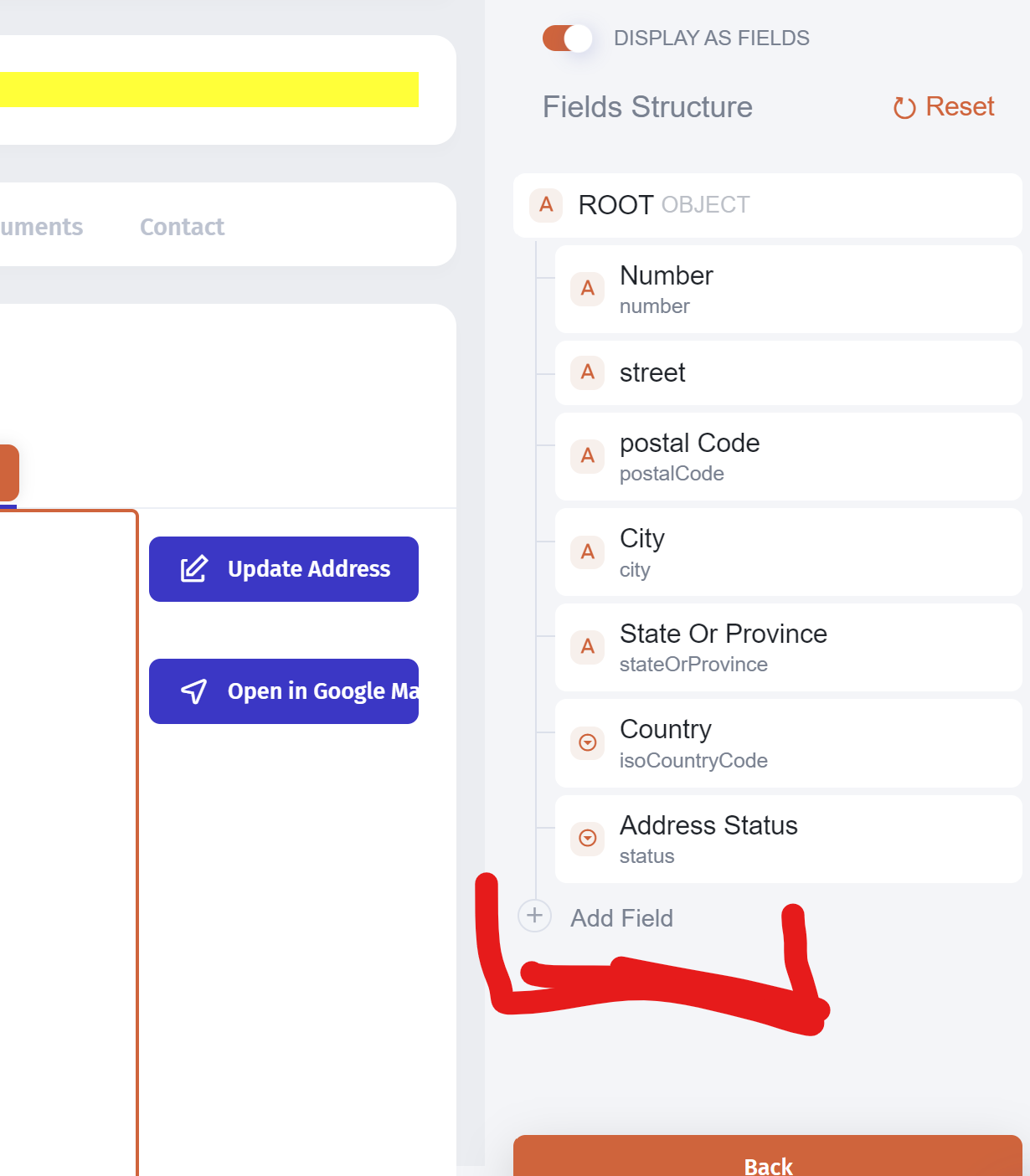Image resolution: width=1030 pixels, height=1176 pixels.
Task: Click the State Or Province type icon
Action: point(588,647)
